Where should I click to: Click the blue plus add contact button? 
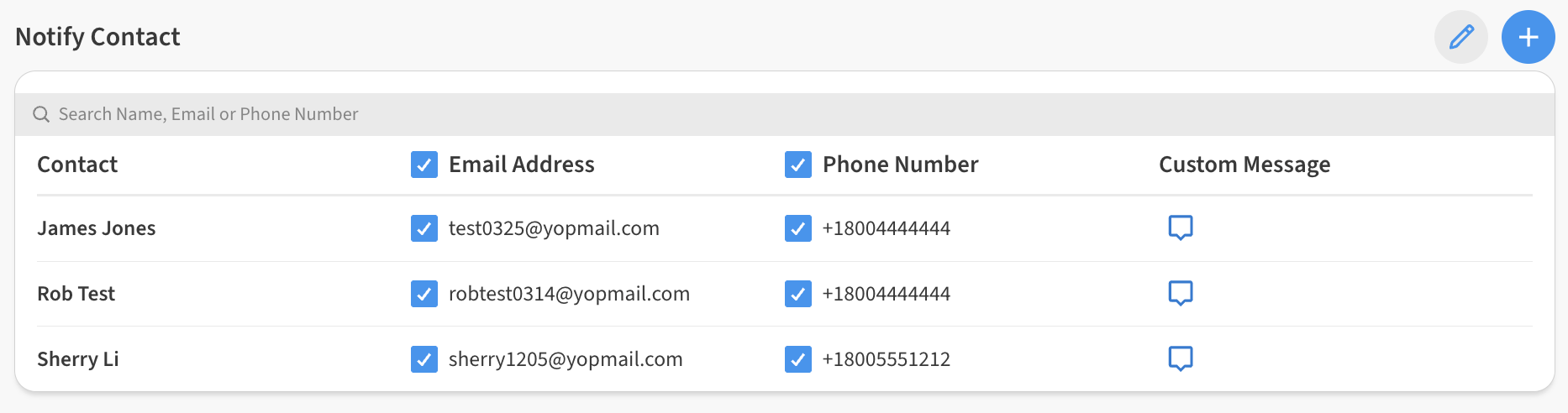[1528, 37]
